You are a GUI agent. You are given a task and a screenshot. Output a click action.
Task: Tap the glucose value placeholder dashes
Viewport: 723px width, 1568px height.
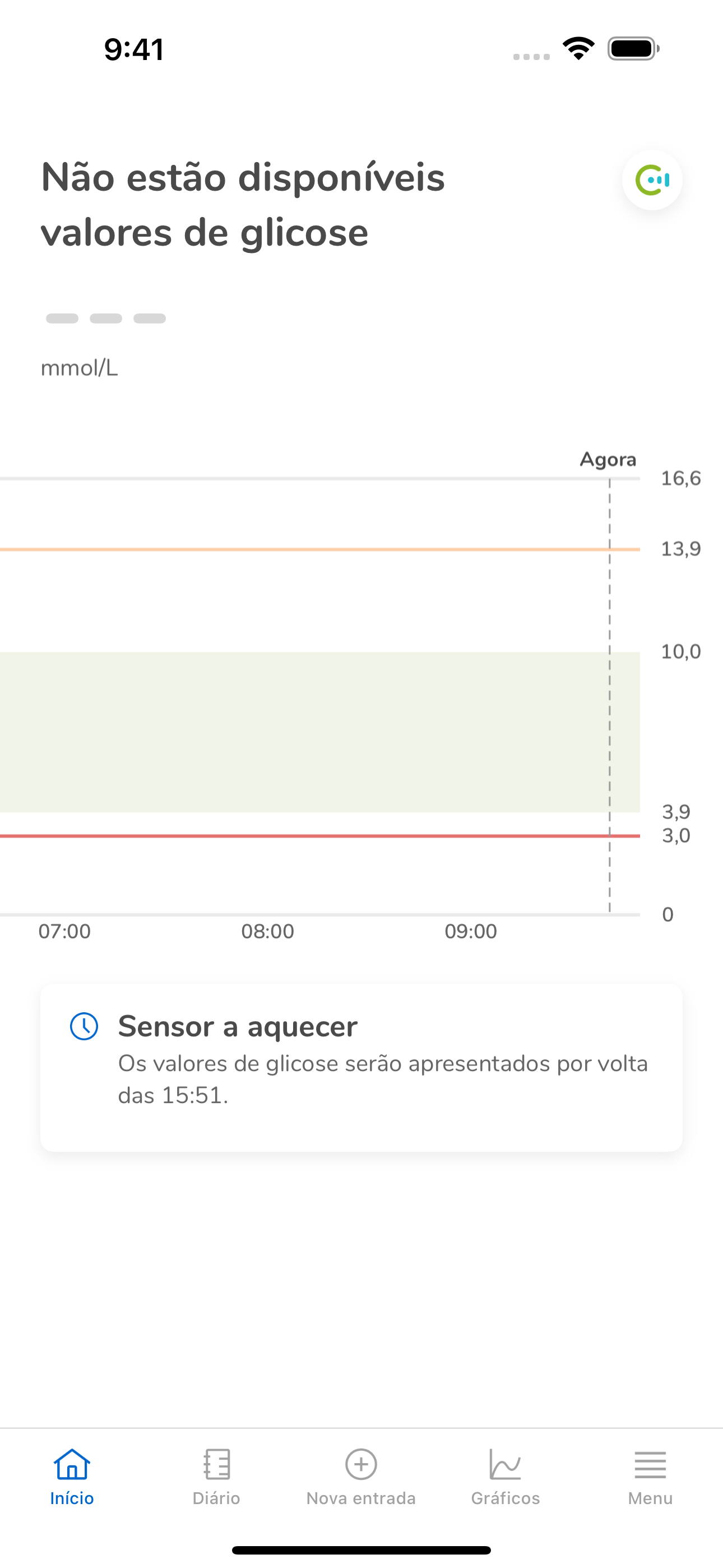coord(106,319)
